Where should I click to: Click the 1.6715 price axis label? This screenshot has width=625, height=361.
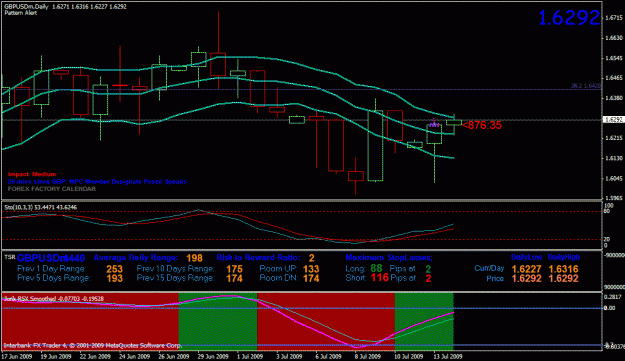tap(614, 18)
